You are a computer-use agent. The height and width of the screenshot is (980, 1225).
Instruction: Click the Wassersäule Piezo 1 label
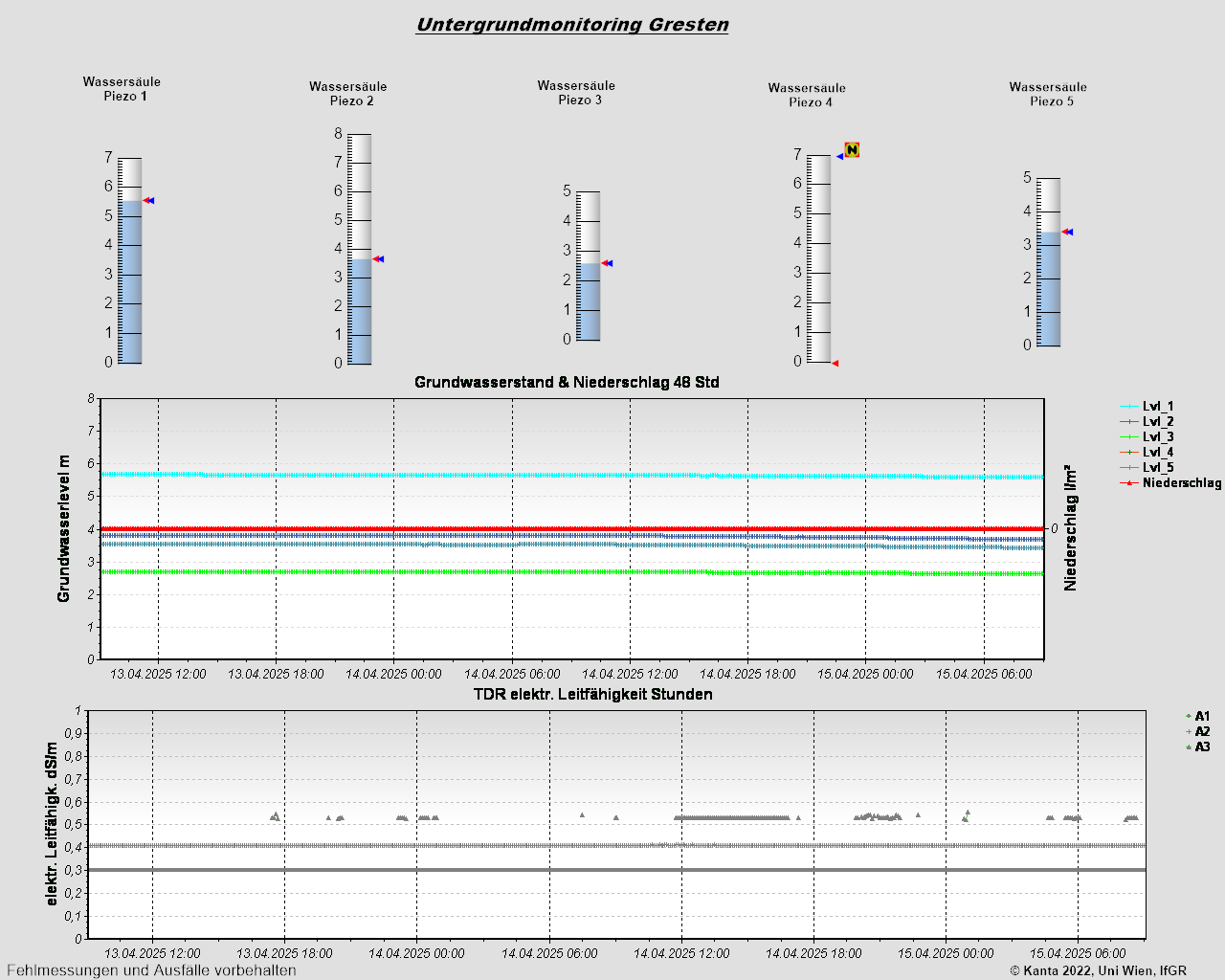[122, 89]
